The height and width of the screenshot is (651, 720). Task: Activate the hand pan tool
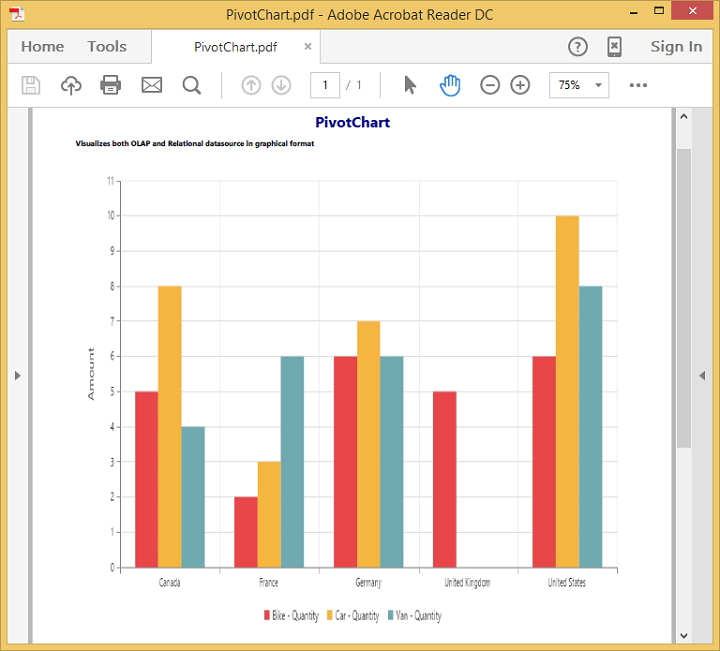pyautogui.click(x=450, y=85)
